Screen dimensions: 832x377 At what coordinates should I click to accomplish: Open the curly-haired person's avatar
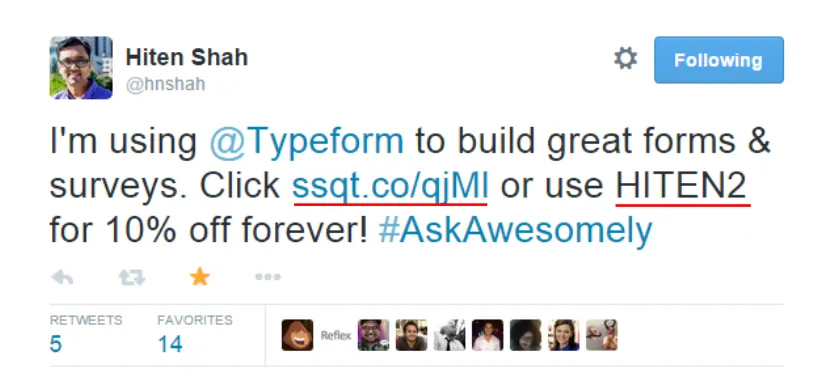point(526,335)
